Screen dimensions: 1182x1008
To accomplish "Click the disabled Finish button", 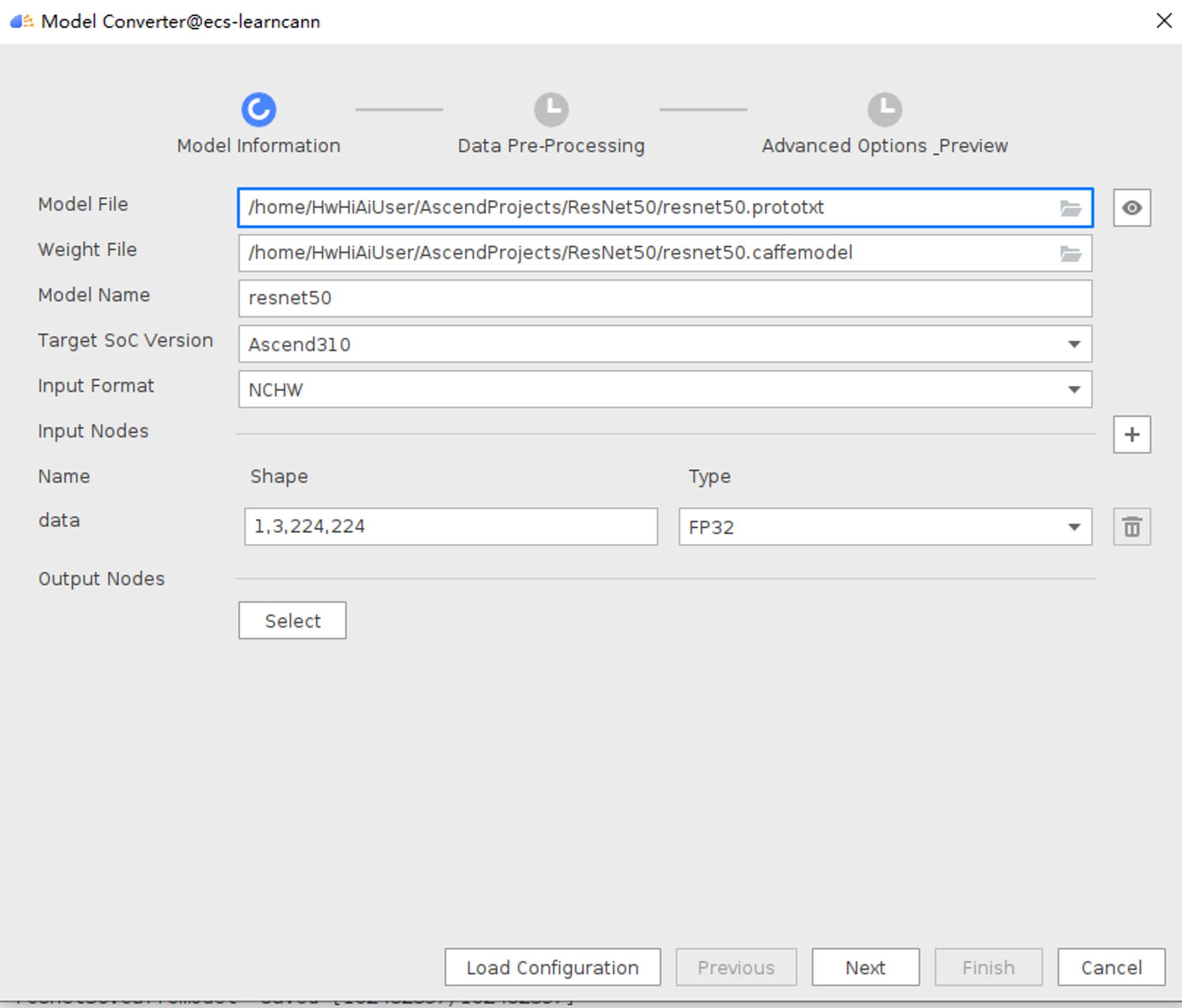I will pos(988,967).
